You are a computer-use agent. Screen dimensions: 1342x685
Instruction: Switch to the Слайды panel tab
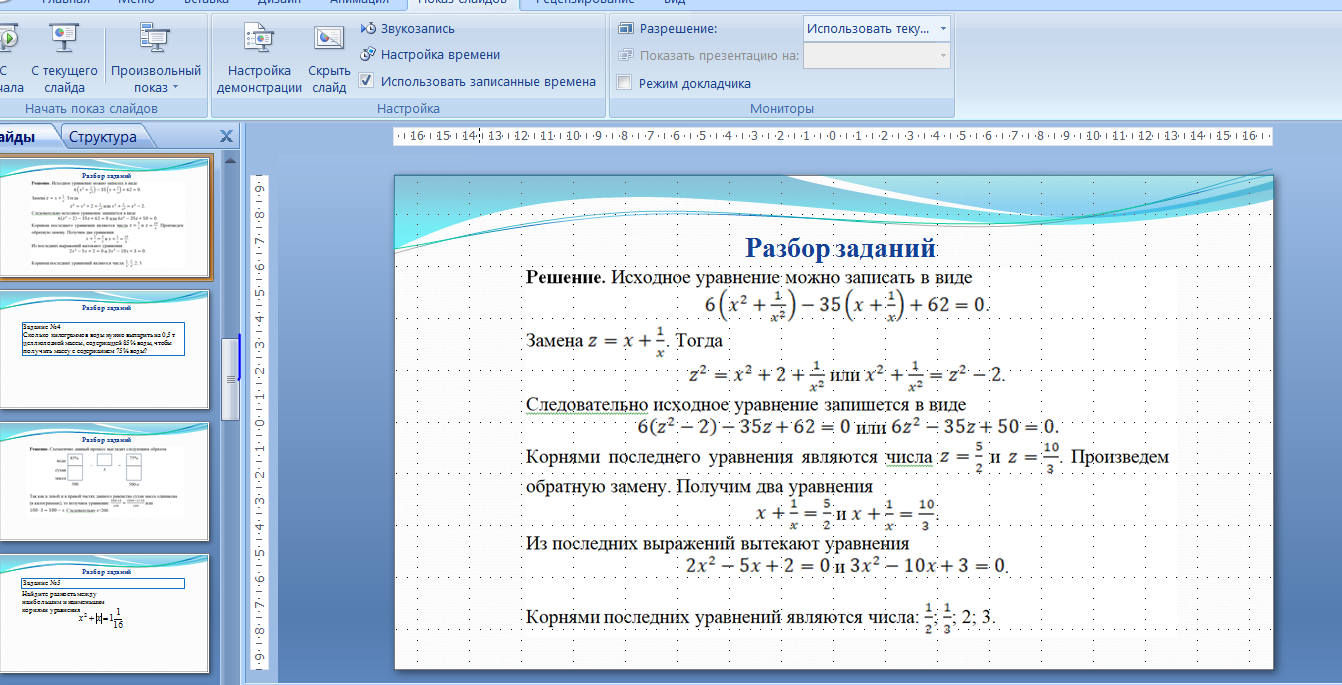(20, 137)
